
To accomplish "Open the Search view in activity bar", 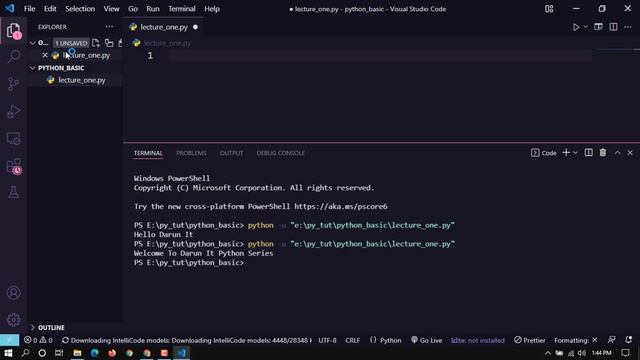I will [13, 56].
